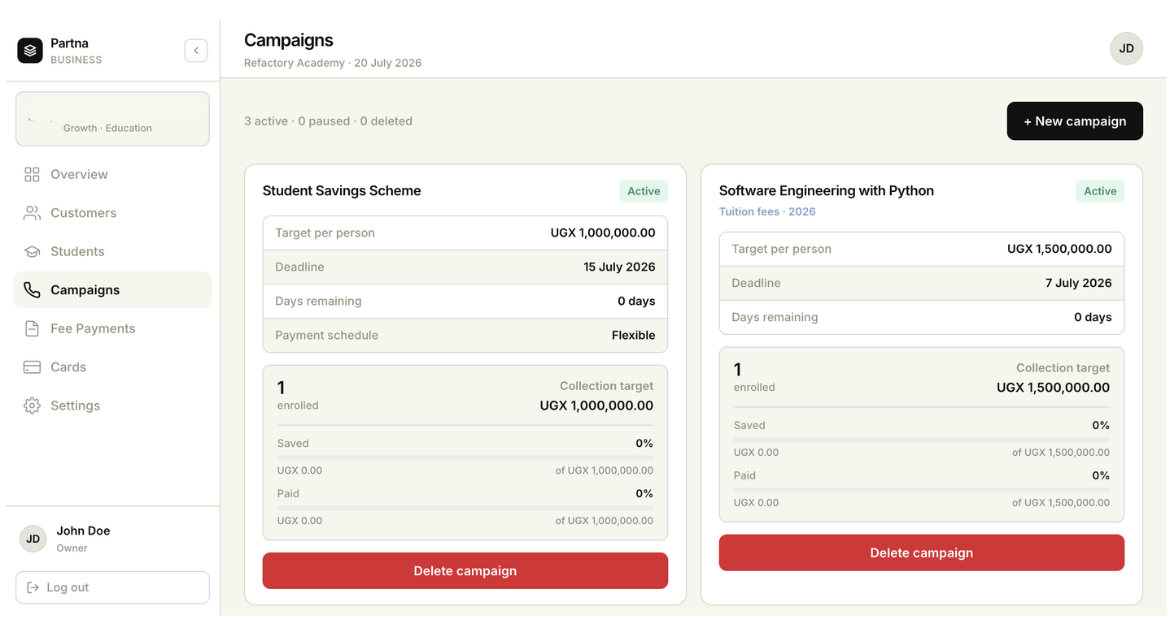The width and height of the screenshot is (1172, 636).
Task: Navigate to Students
Action: (x=112, y=252)
